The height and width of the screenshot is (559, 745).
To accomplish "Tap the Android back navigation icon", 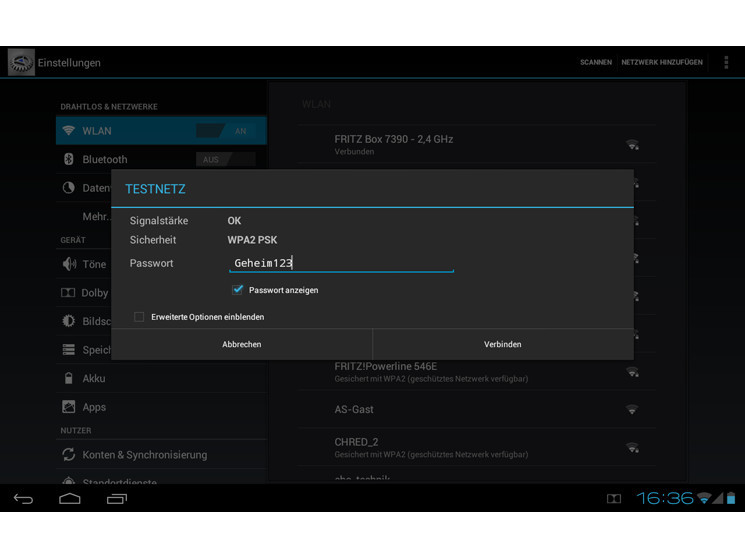I will click(23, 499).
